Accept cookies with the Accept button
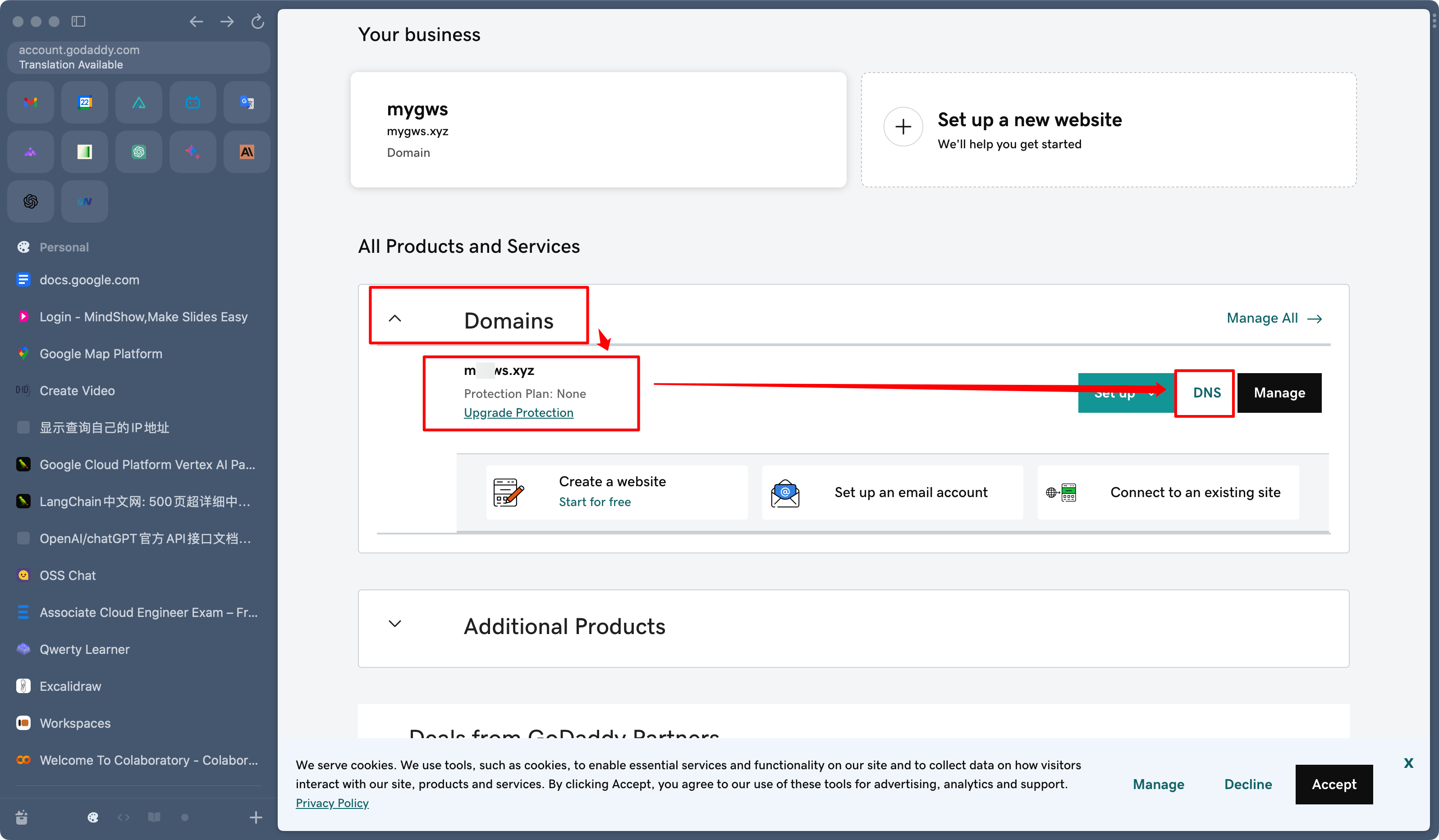 pos(1334,784)
